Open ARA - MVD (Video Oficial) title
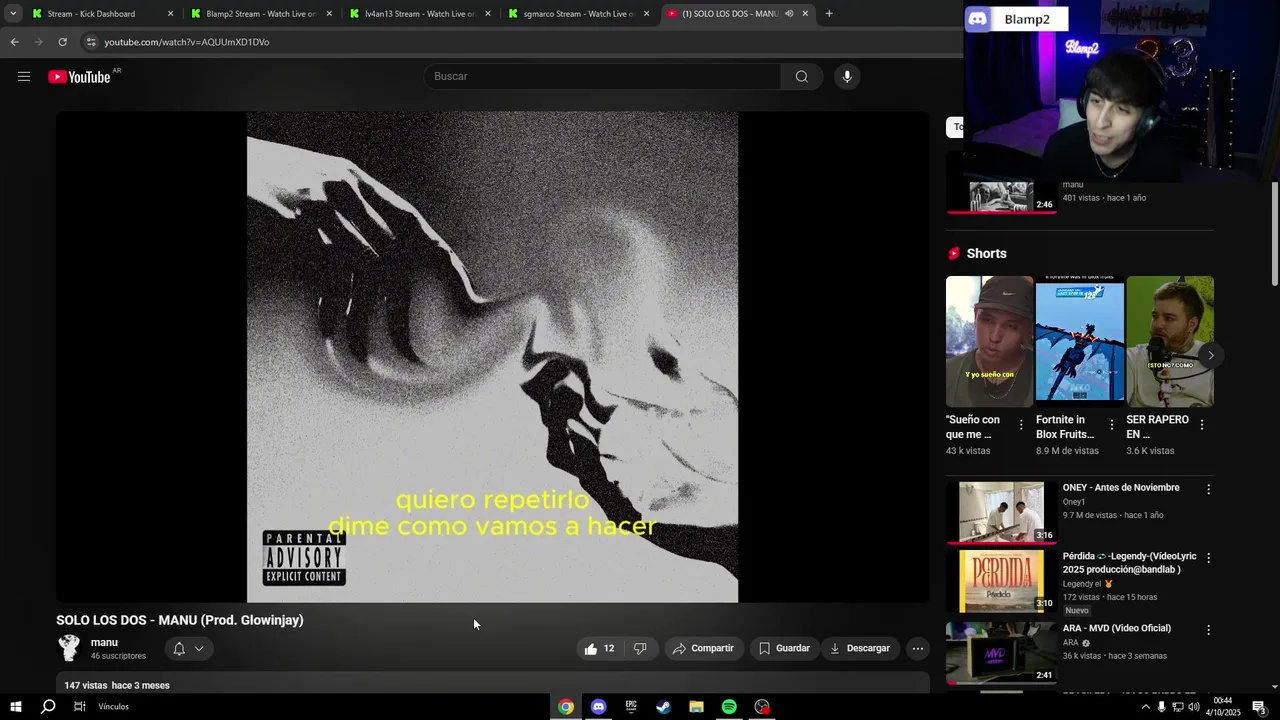1280x720 pixels. click(1117, 628)
